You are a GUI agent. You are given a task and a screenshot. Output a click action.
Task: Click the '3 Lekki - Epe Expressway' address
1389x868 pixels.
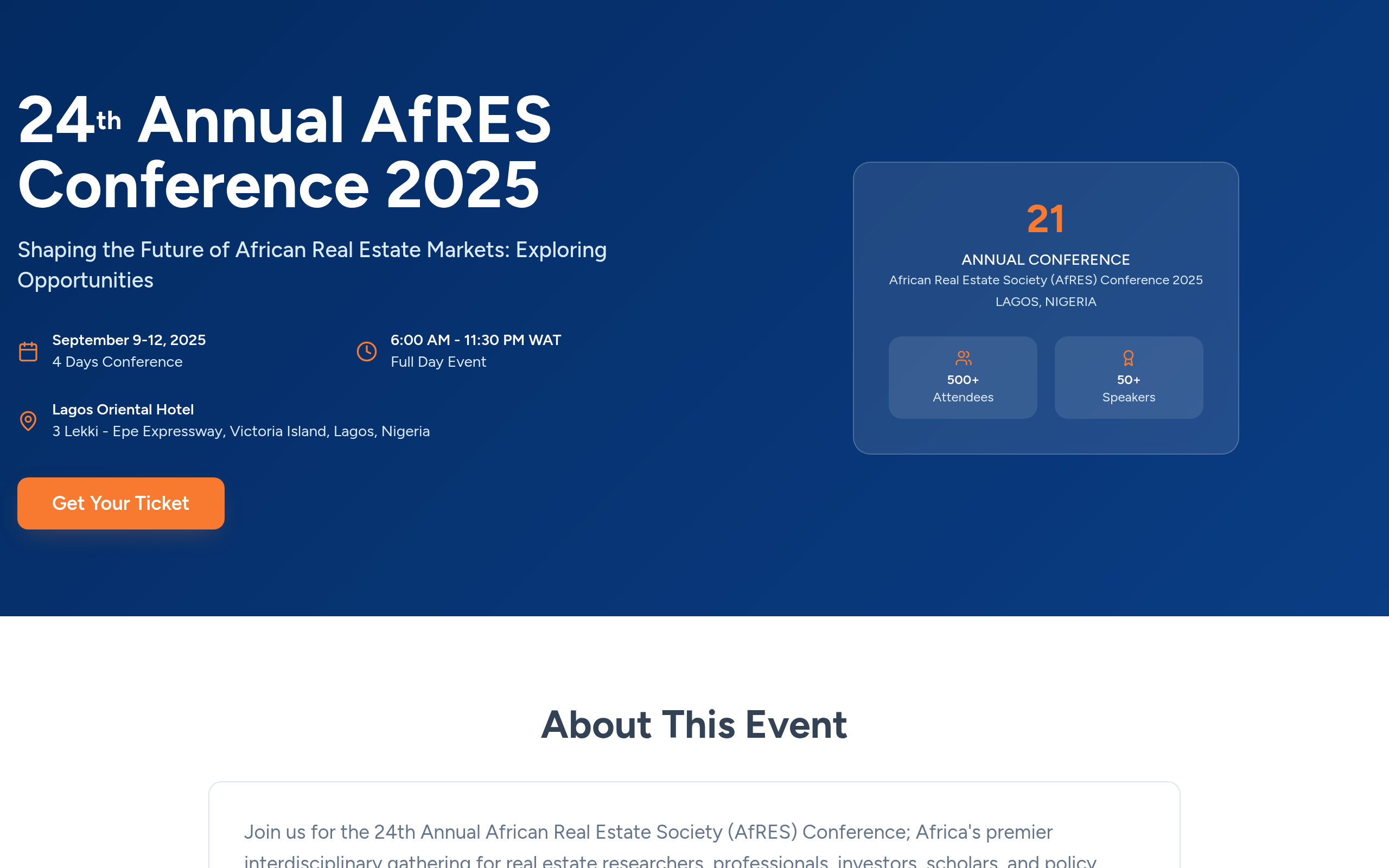241,431
